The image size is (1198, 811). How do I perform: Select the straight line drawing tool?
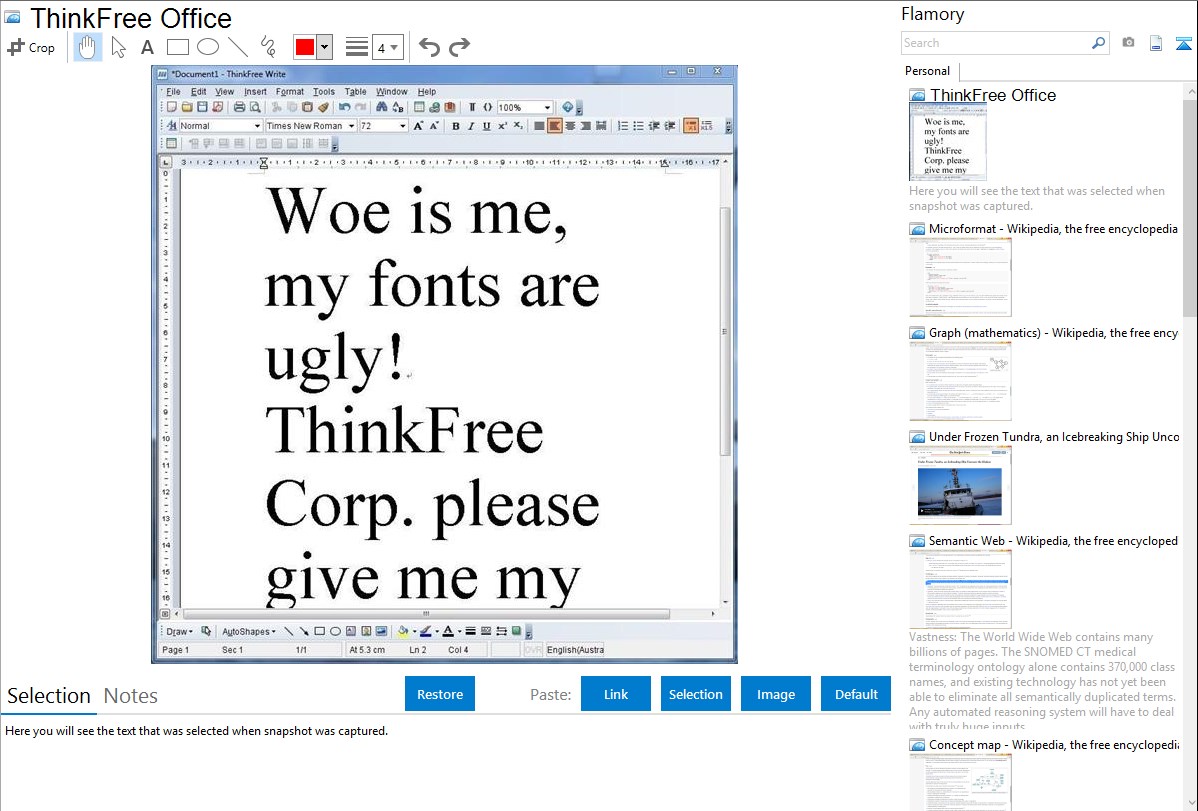pos(238,47)
